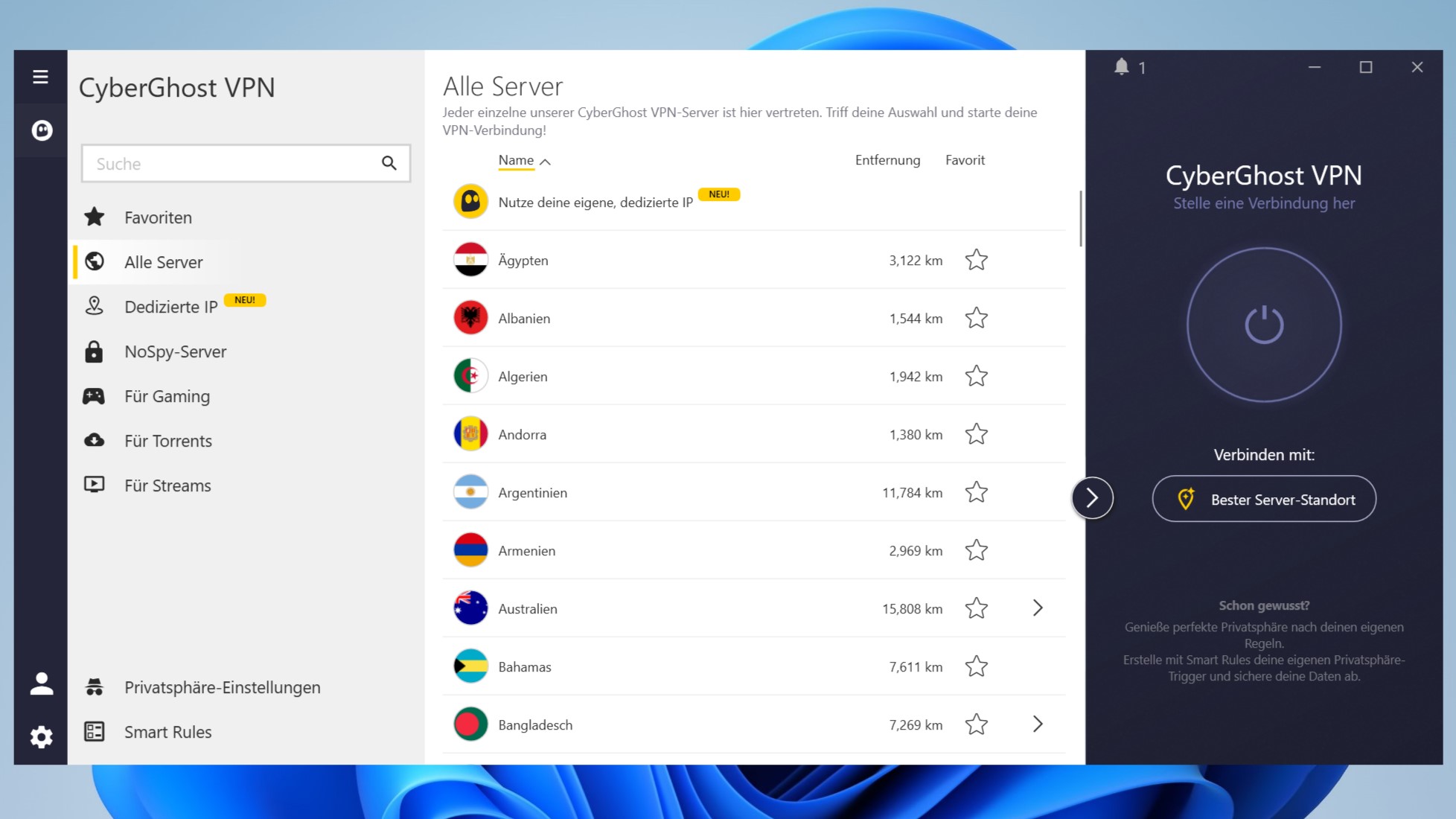Select Bahamas server name
1456x819 pixels.
point(525,666)
